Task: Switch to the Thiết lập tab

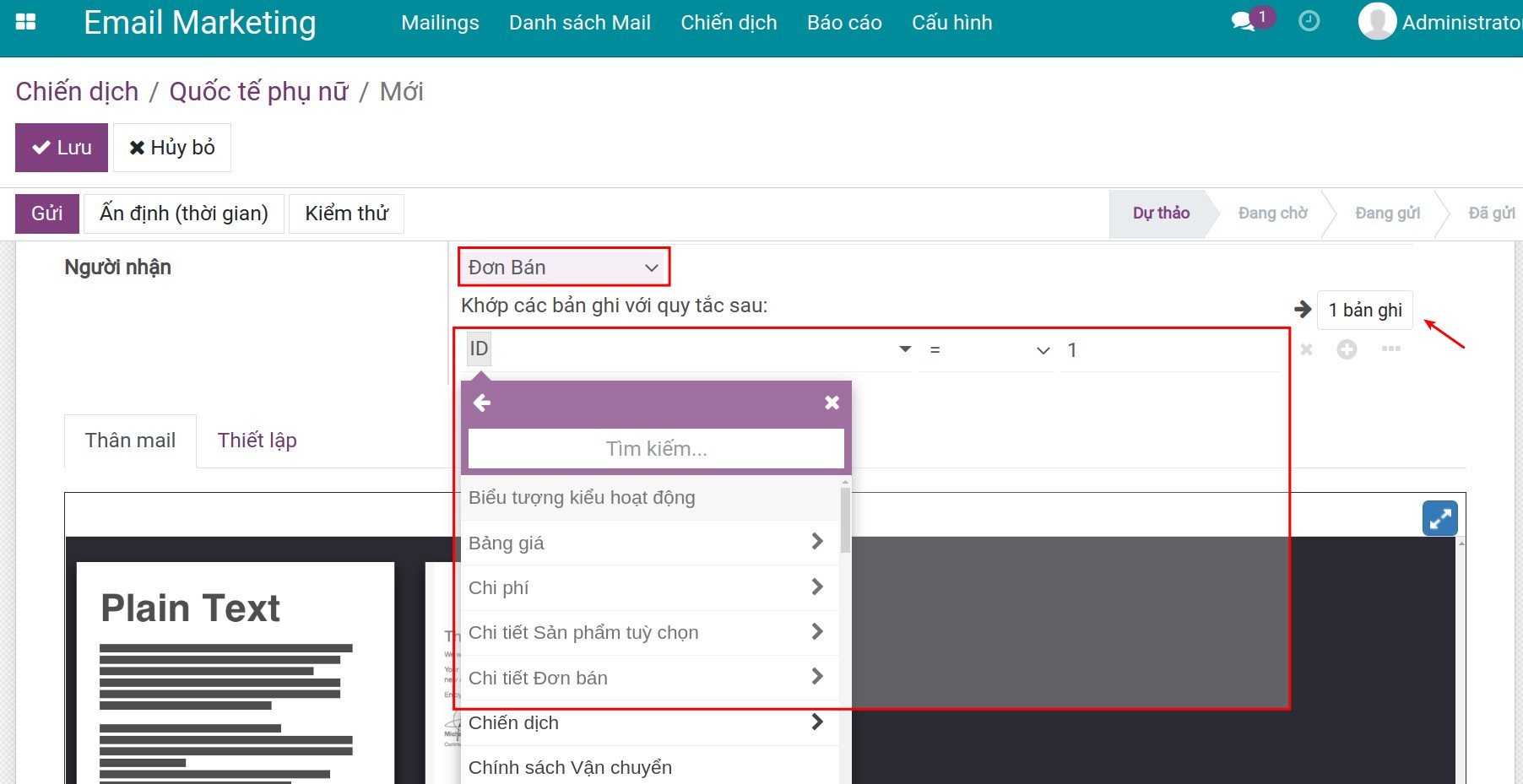Action: point(257,441)
